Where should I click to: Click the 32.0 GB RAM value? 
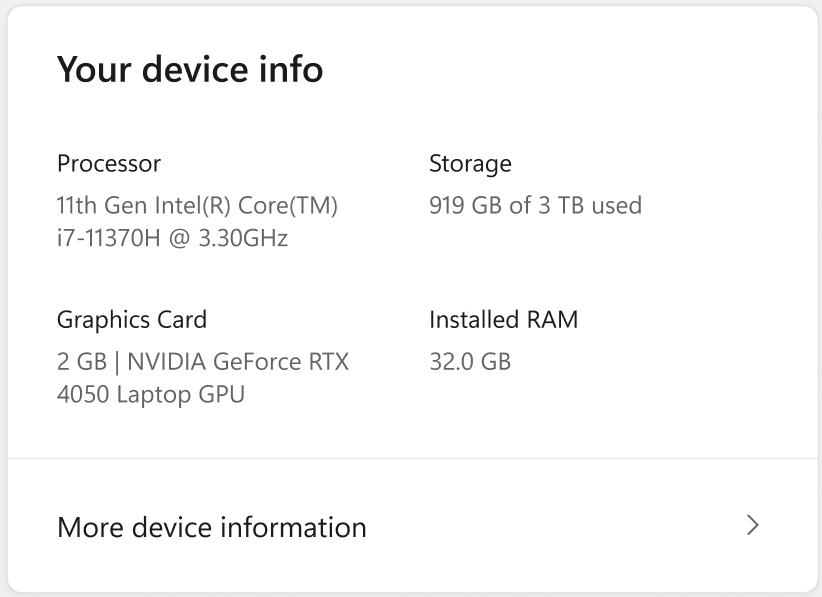[470, 361]
